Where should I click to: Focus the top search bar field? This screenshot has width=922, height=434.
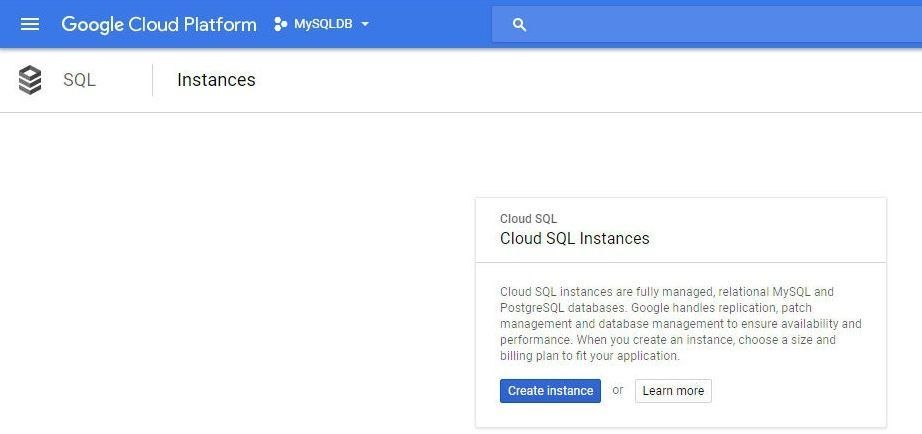707,25
